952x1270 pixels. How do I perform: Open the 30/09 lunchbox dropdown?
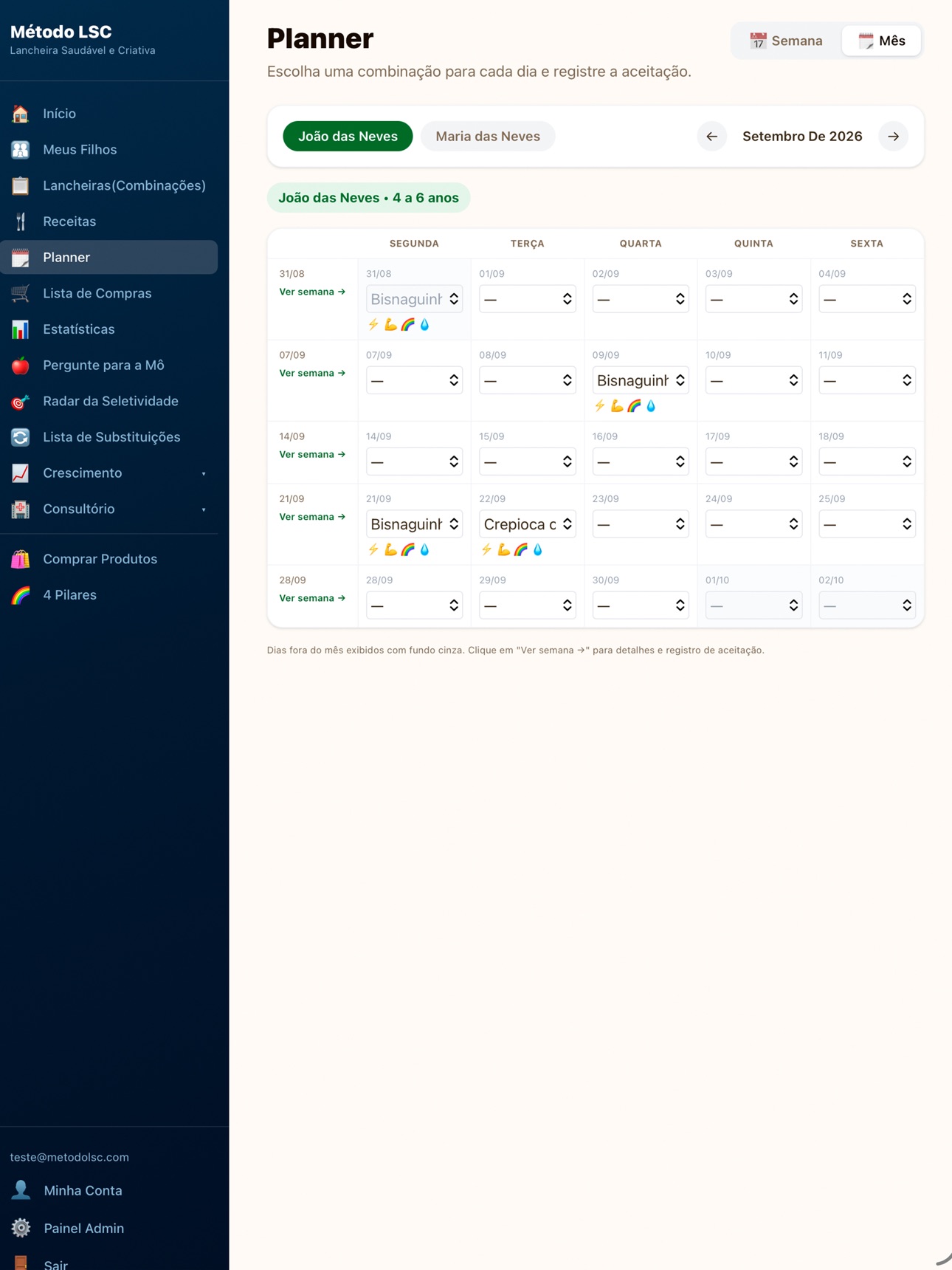pos(641,605)
